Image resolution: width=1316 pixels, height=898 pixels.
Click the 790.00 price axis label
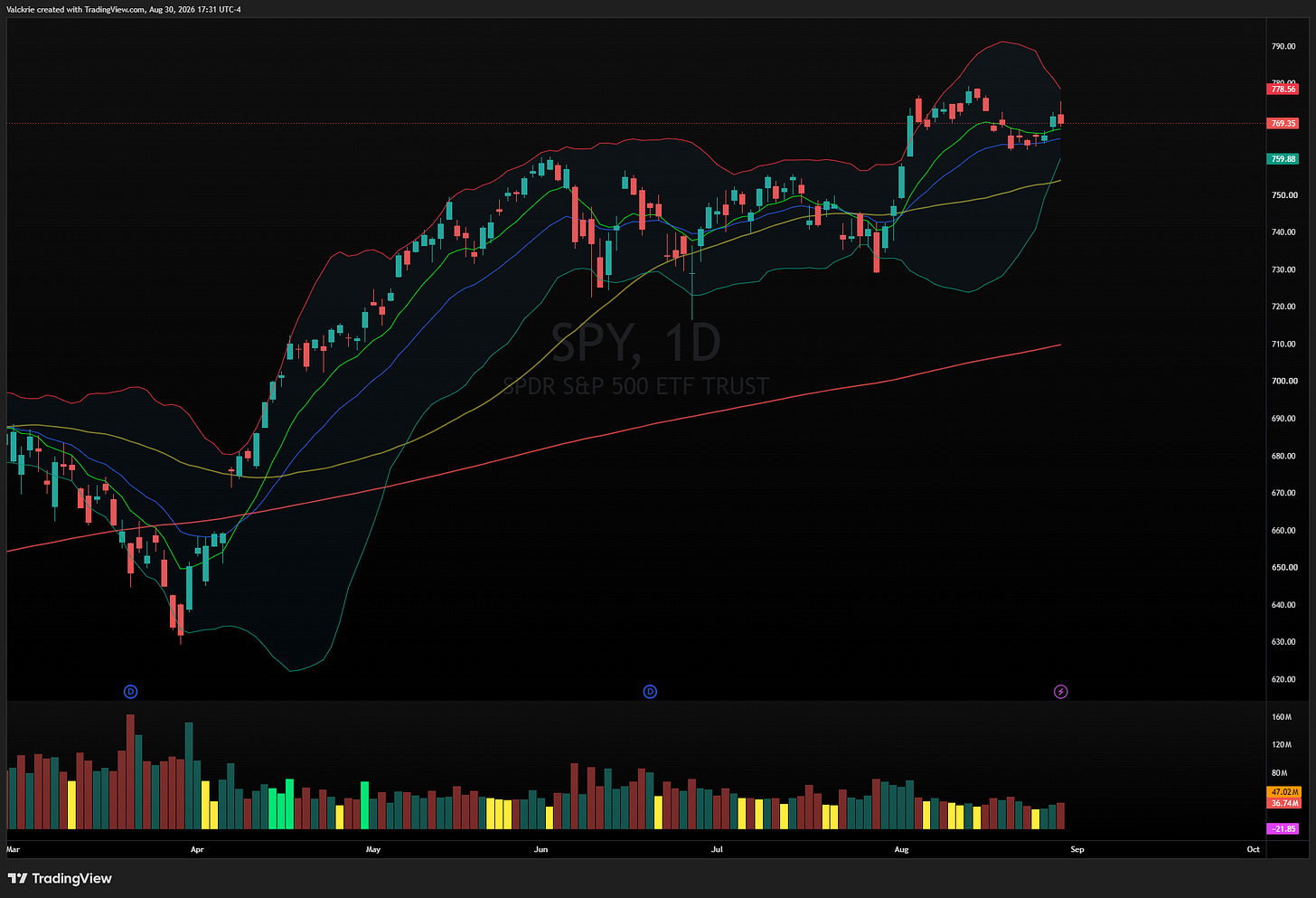(x=1284, y=46)
